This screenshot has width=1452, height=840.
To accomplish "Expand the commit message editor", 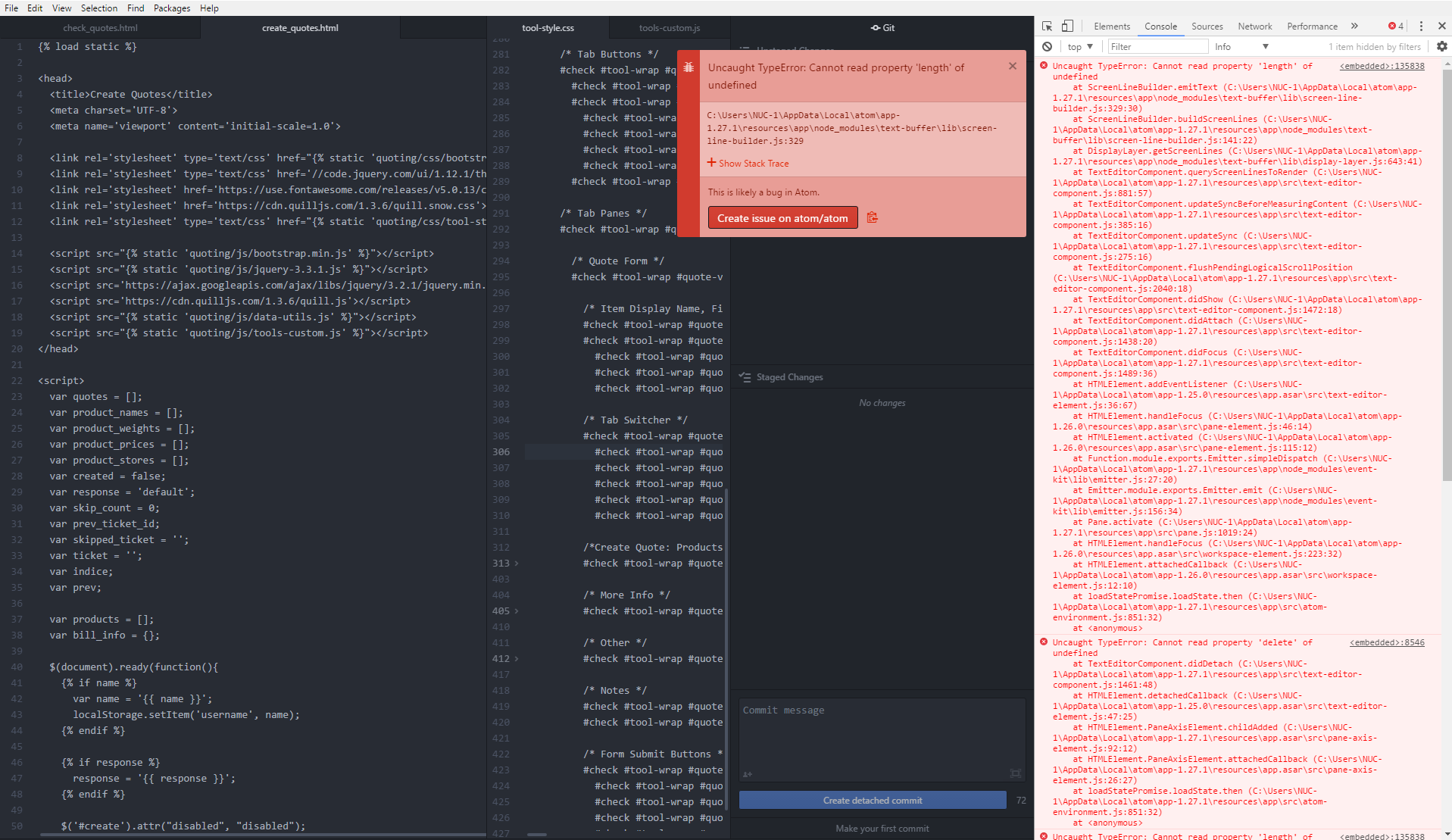I will click(1016, 774).
